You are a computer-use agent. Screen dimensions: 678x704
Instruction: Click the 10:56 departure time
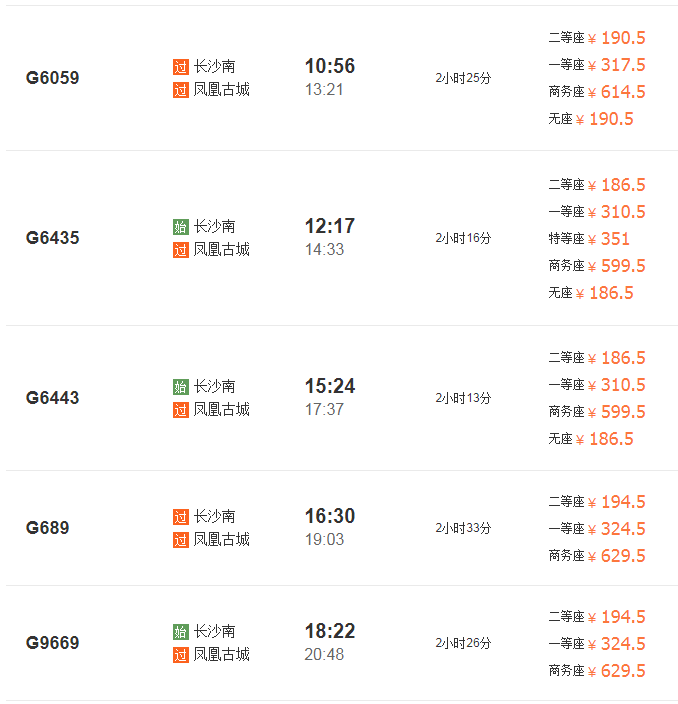(329, 66)
